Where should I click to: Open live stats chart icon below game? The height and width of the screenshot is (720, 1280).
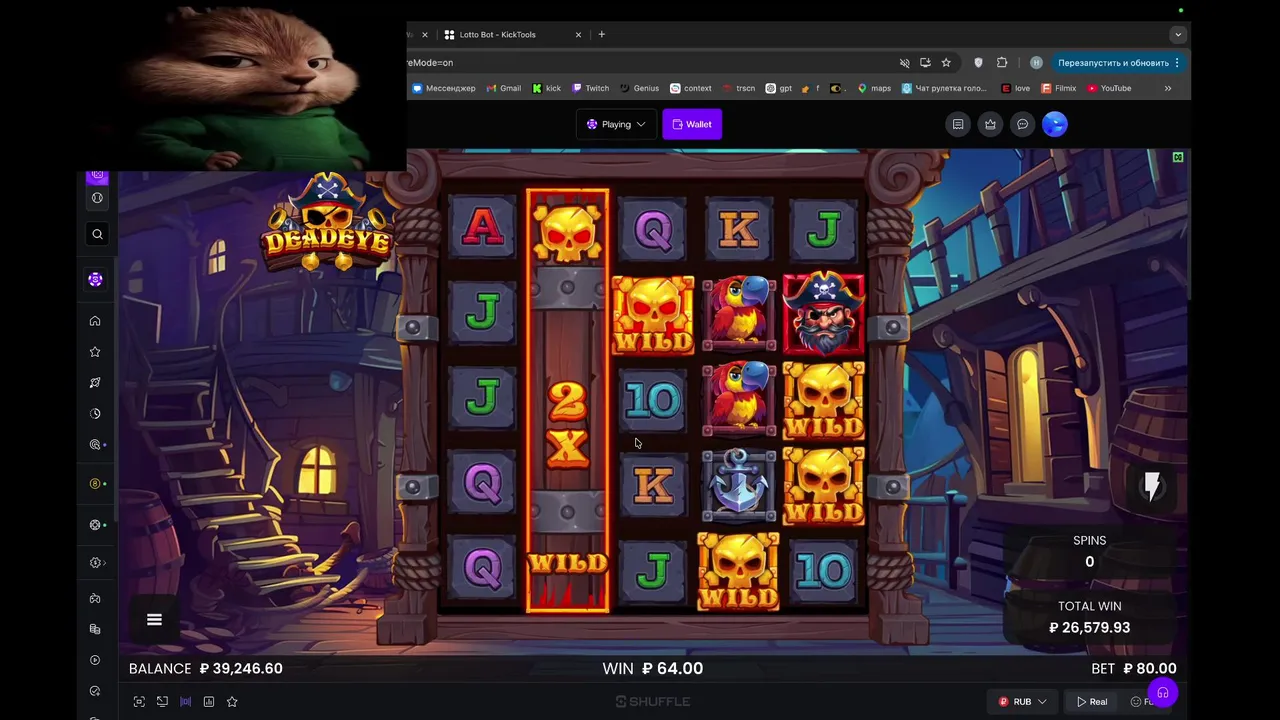pos(209,702)
